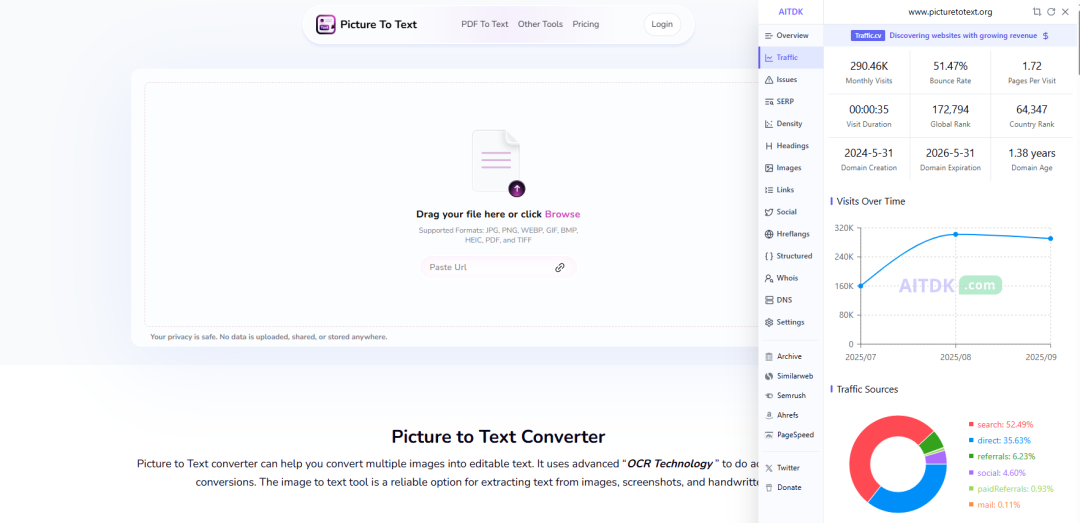This screenshot has width=1080, height=523.
Task: Open the Issues section
Action: 790,79
